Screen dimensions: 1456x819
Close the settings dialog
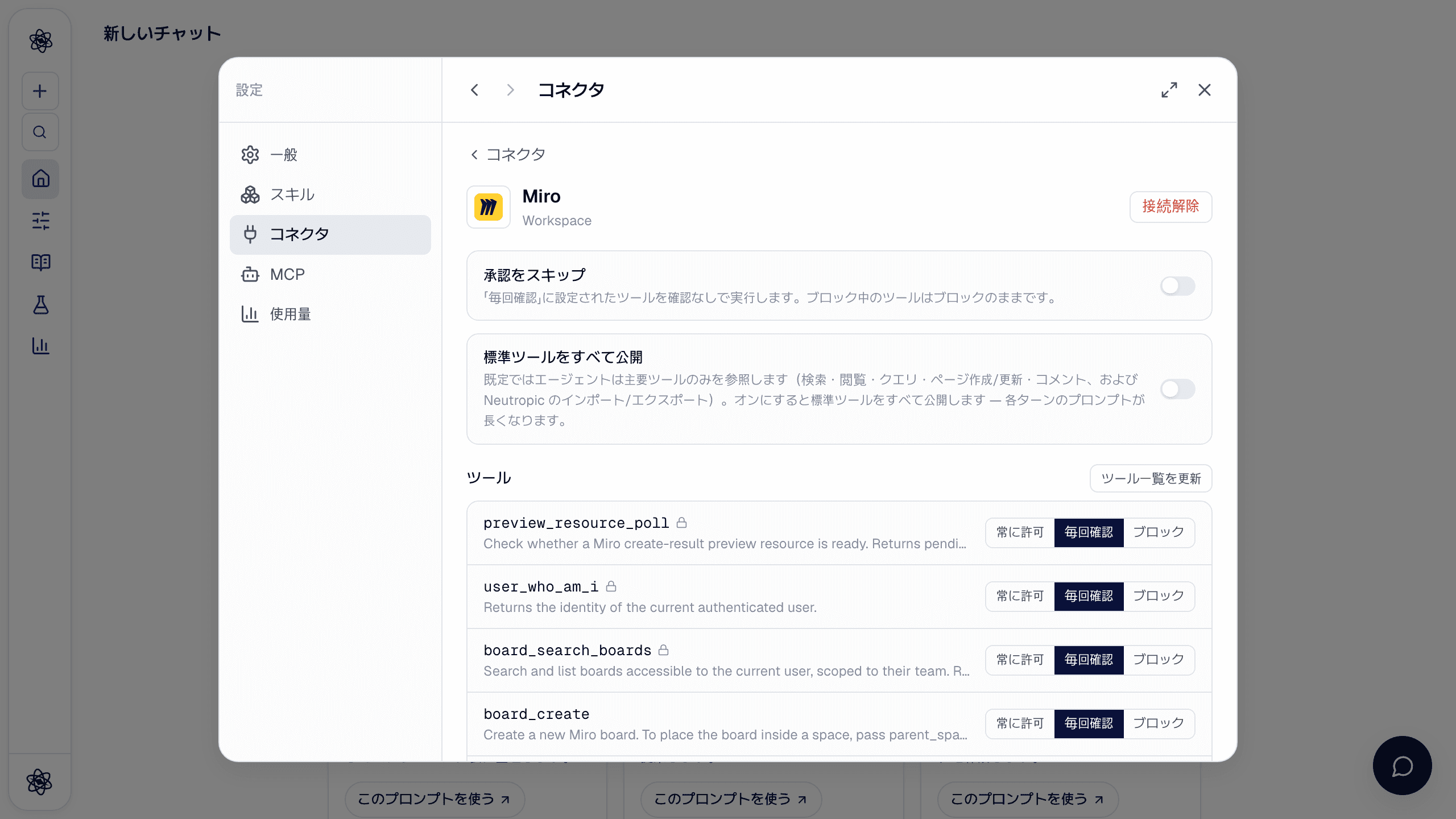coord(1205,90)
